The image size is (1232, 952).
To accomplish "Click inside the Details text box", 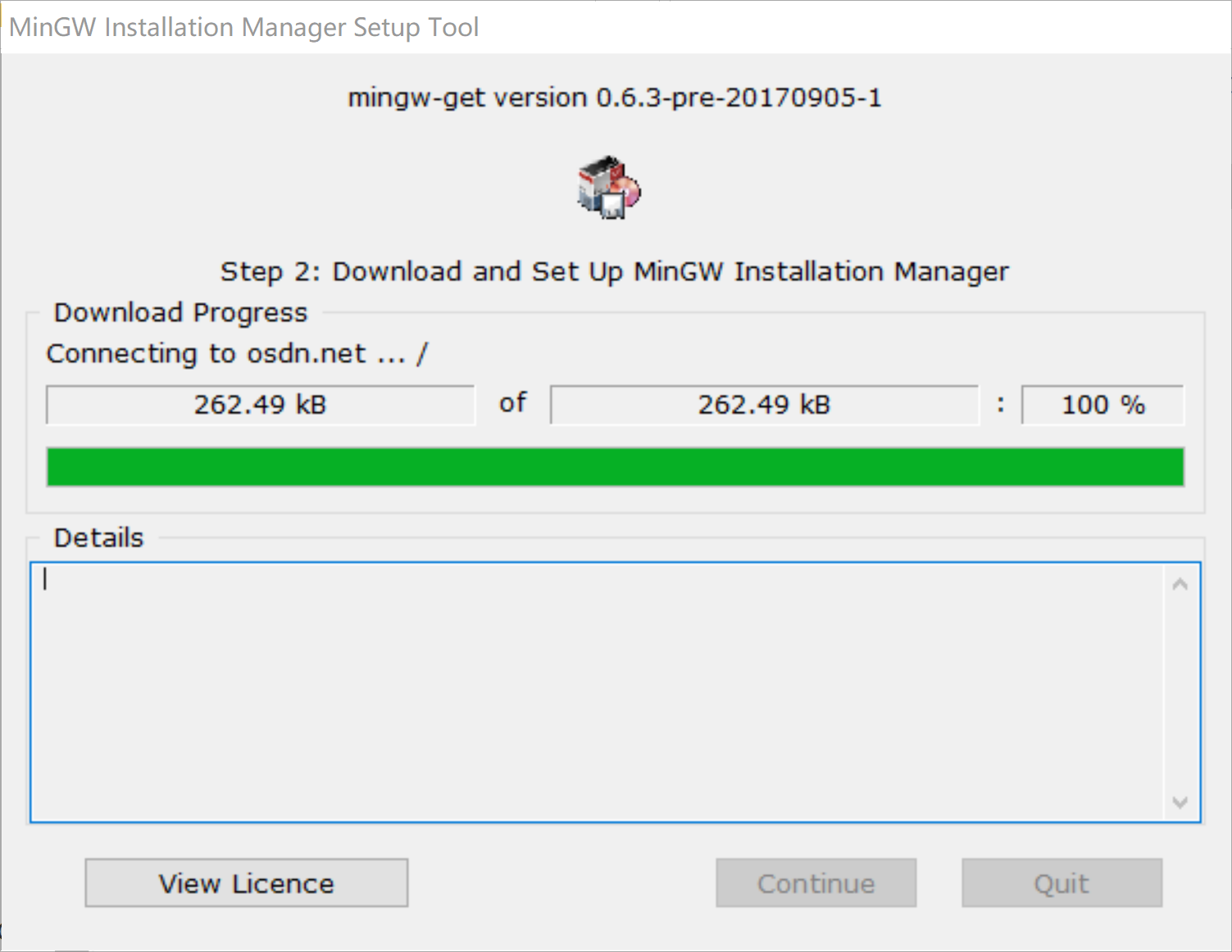I will [x=597, y=692].
